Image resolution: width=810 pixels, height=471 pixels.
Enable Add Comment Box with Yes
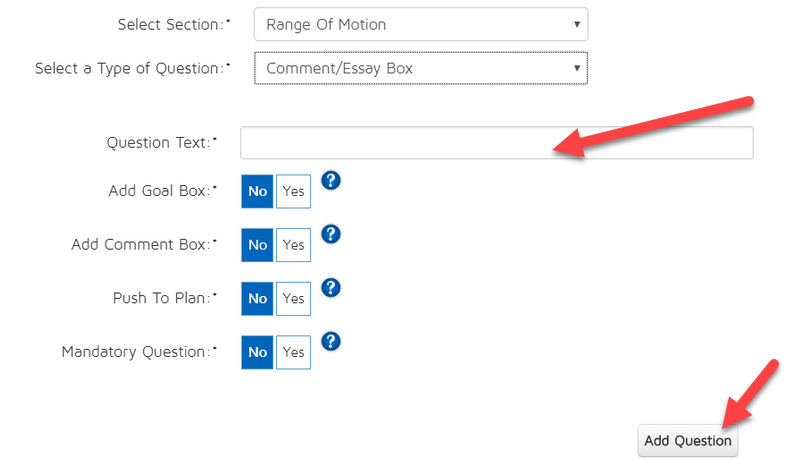[293, 245]
